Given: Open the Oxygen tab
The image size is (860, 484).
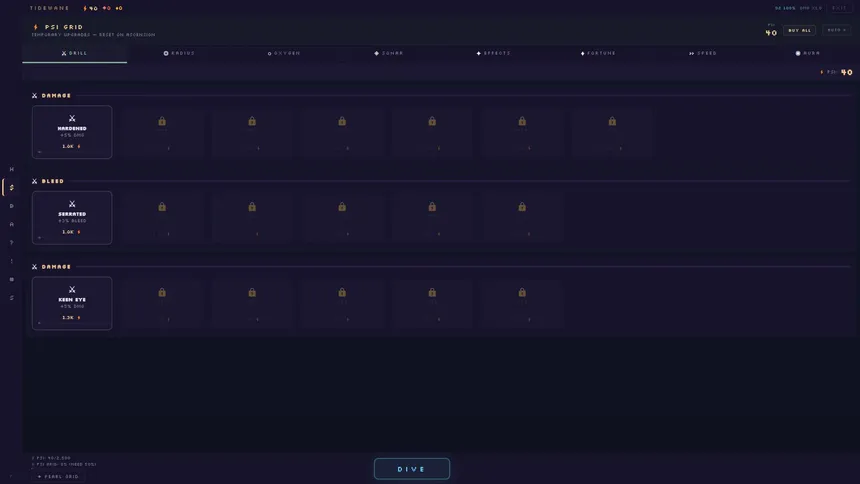Looking at the screenshot, I should coord(284,53).
